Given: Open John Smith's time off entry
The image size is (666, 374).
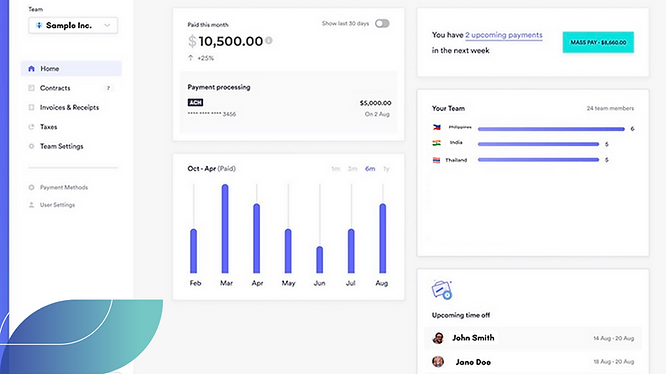Looking at the screenshot, I should (533, 338).
